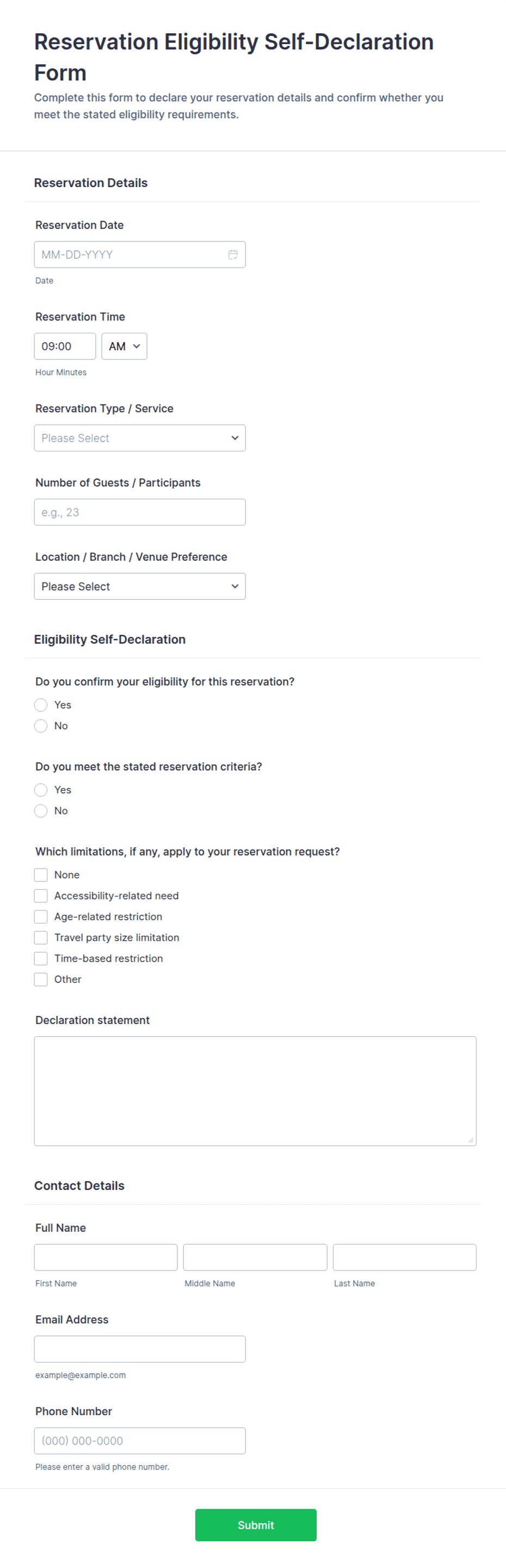Click the Last Name input box
Image resolution: width=506 pixels, height=1568 pixels.
[404, 1257]
